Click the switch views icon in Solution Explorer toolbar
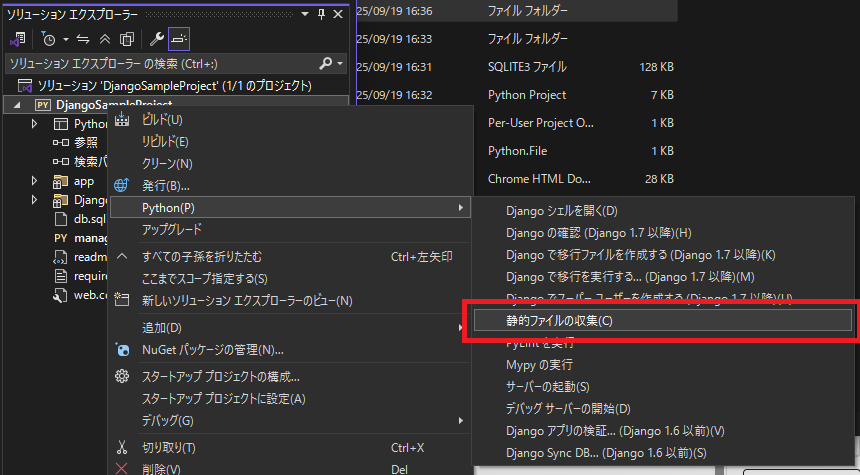The image size is (860, 475). pos(18,39)
